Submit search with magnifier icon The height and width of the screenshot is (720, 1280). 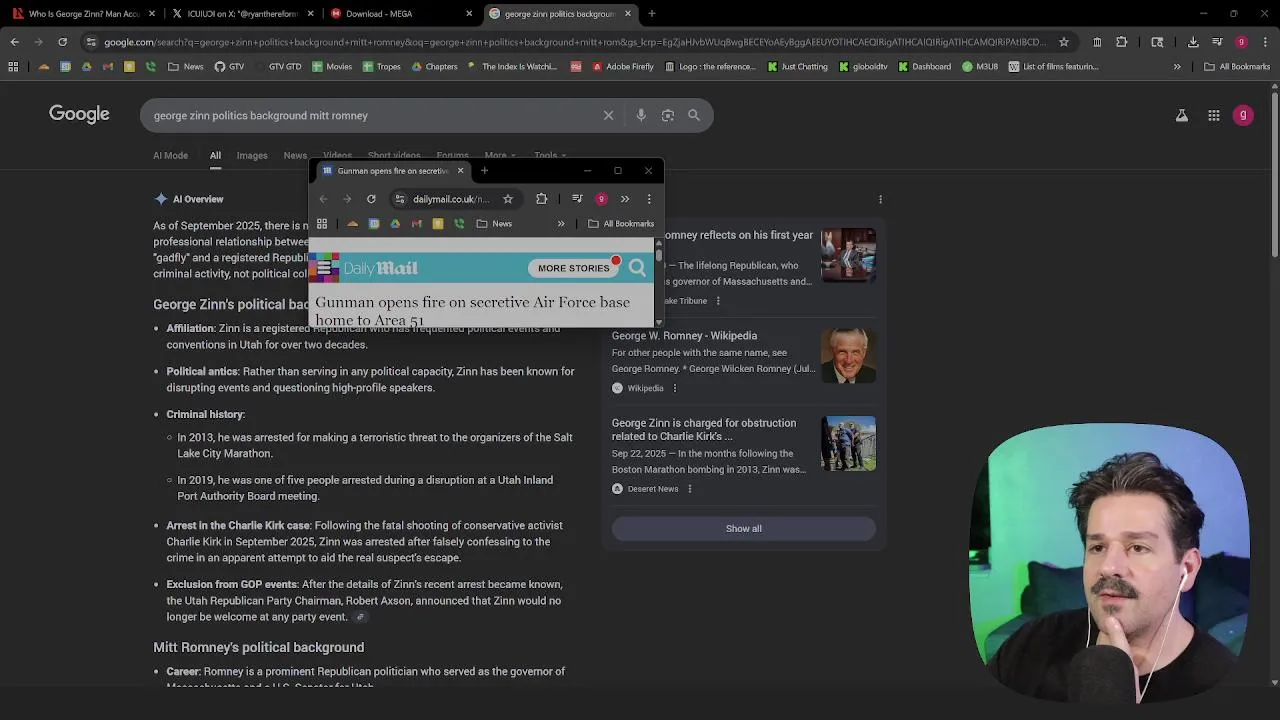(x=694, y=115)
